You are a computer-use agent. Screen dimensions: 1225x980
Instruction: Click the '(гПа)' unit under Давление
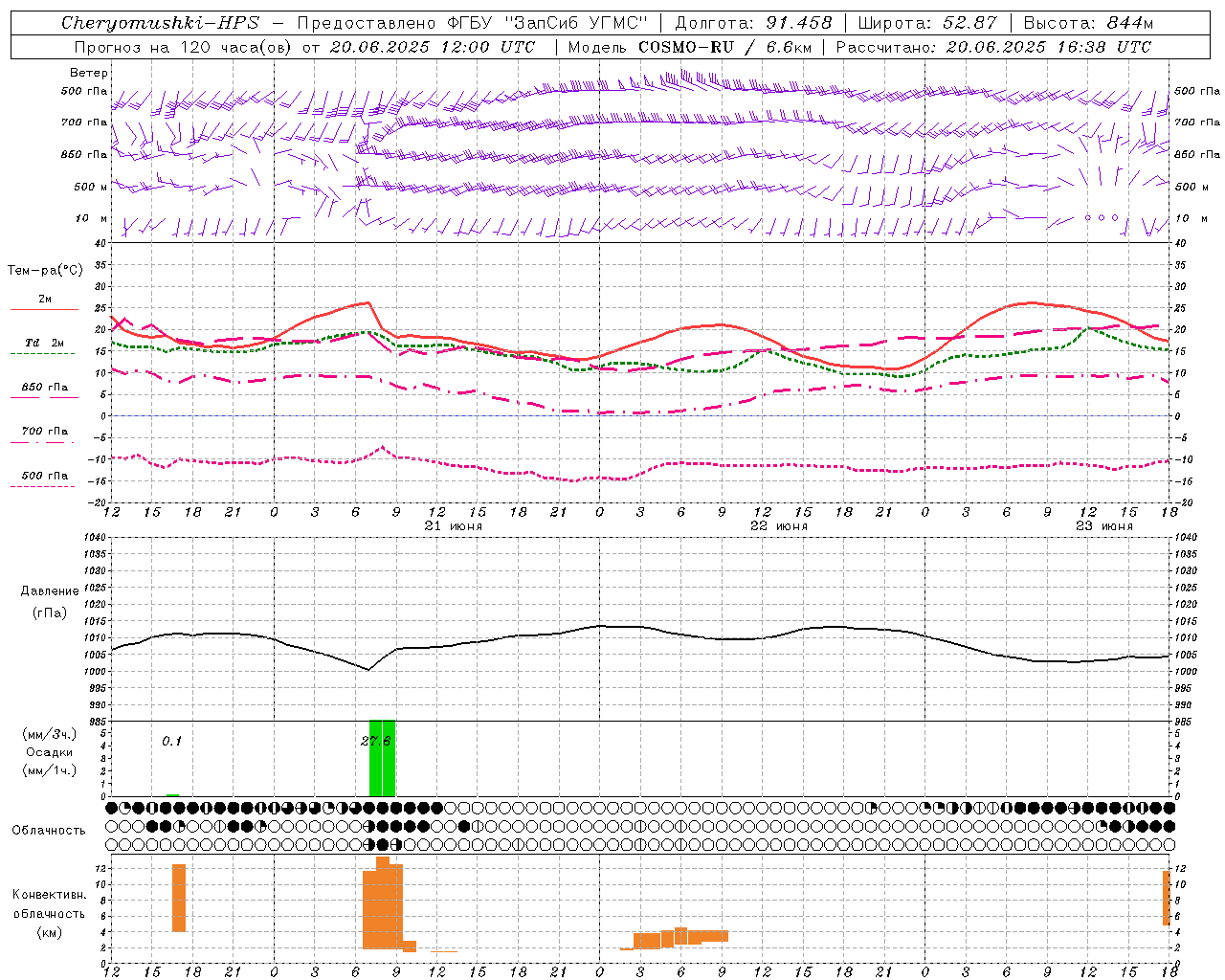pos(50,612)
